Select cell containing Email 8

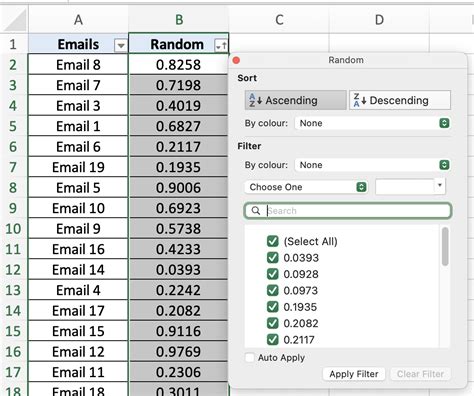(78, 65)
